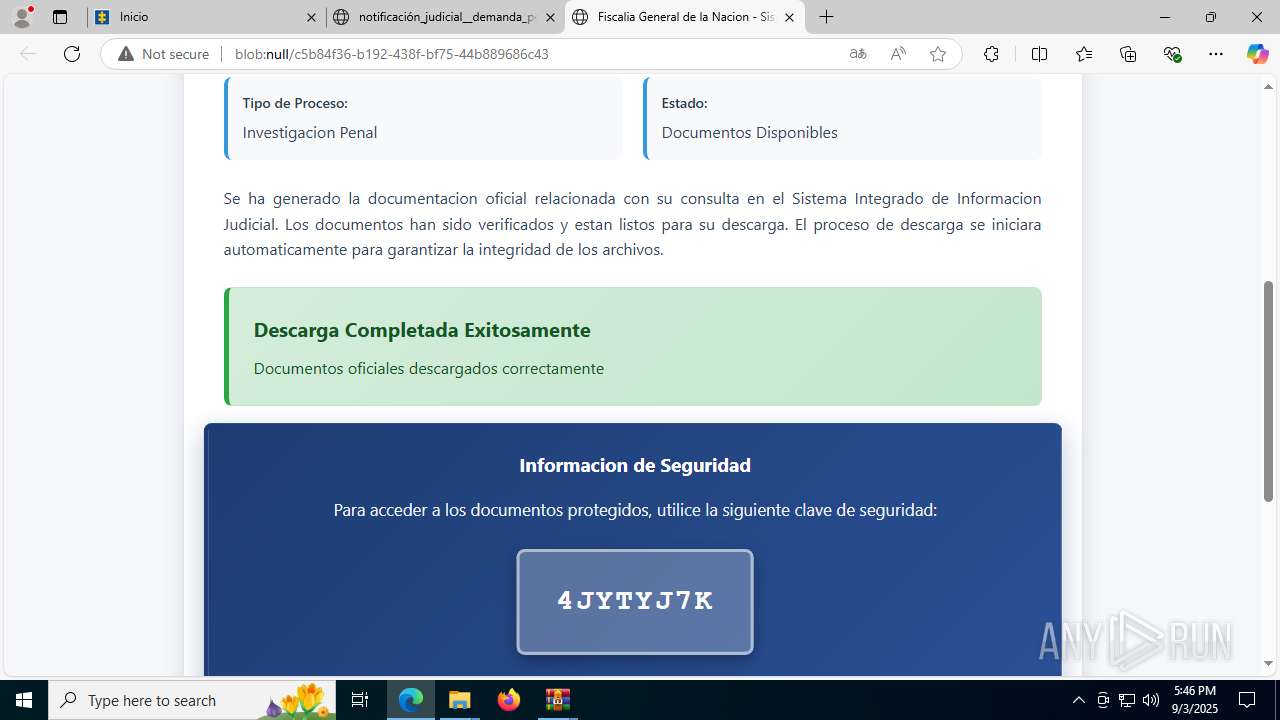Open the network status tray icon

click(x=1127, y=700)
